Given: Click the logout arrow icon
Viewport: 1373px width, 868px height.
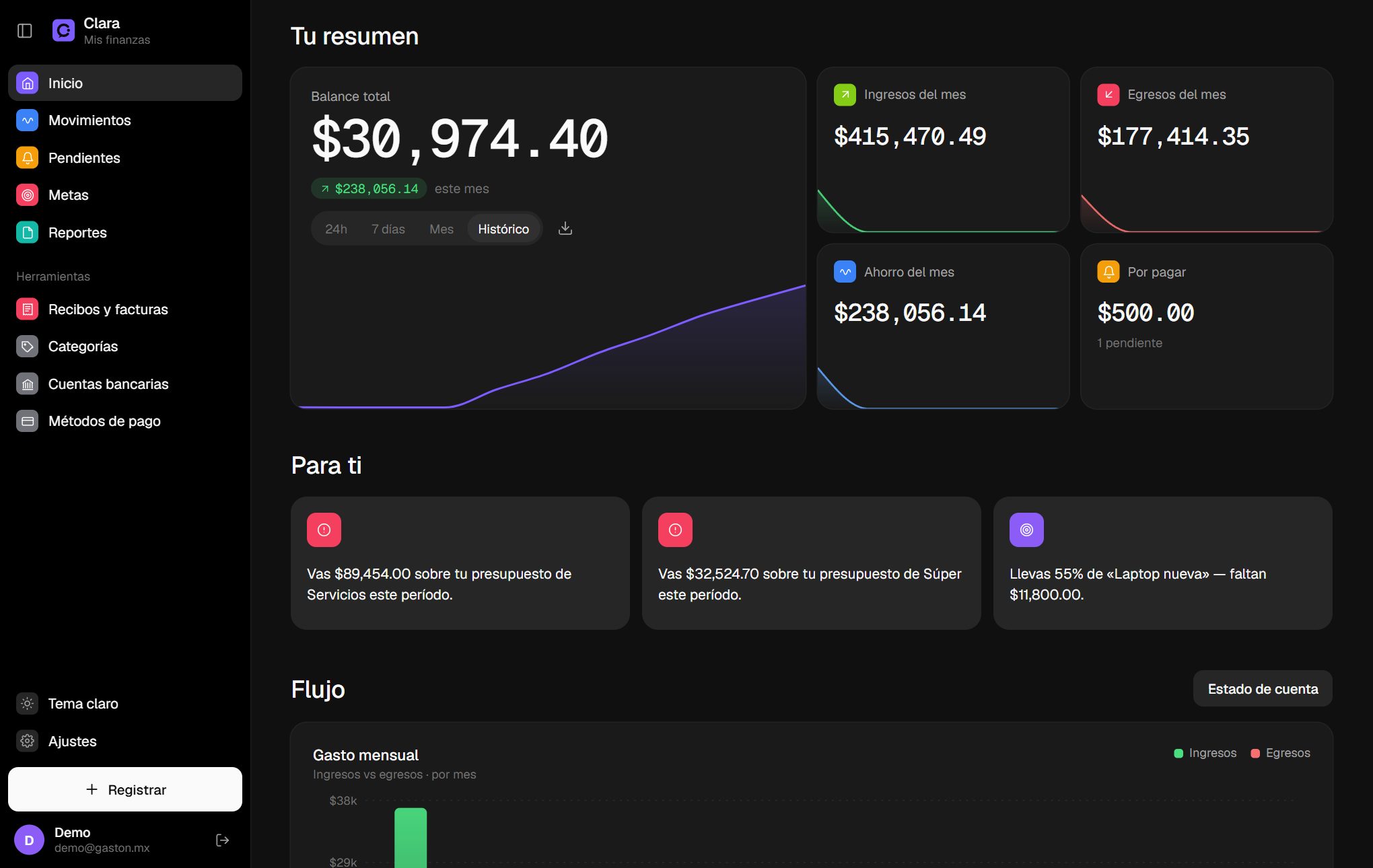Looking at the screenshot, I should 223,840.
